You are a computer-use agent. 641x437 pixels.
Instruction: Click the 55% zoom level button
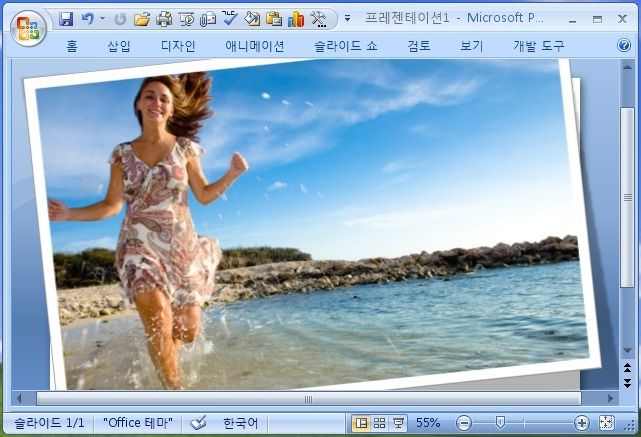pos(428,423)
